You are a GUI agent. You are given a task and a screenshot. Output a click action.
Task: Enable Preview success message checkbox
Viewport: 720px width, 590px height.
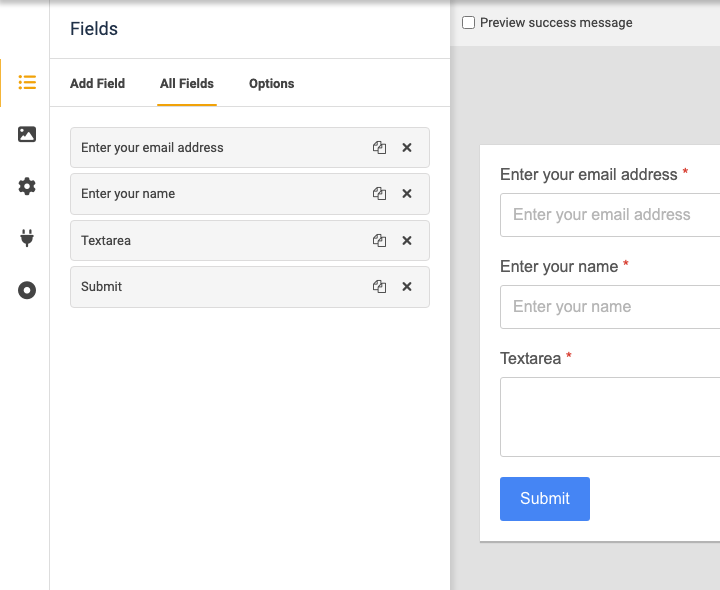click(x=468, y=22)
